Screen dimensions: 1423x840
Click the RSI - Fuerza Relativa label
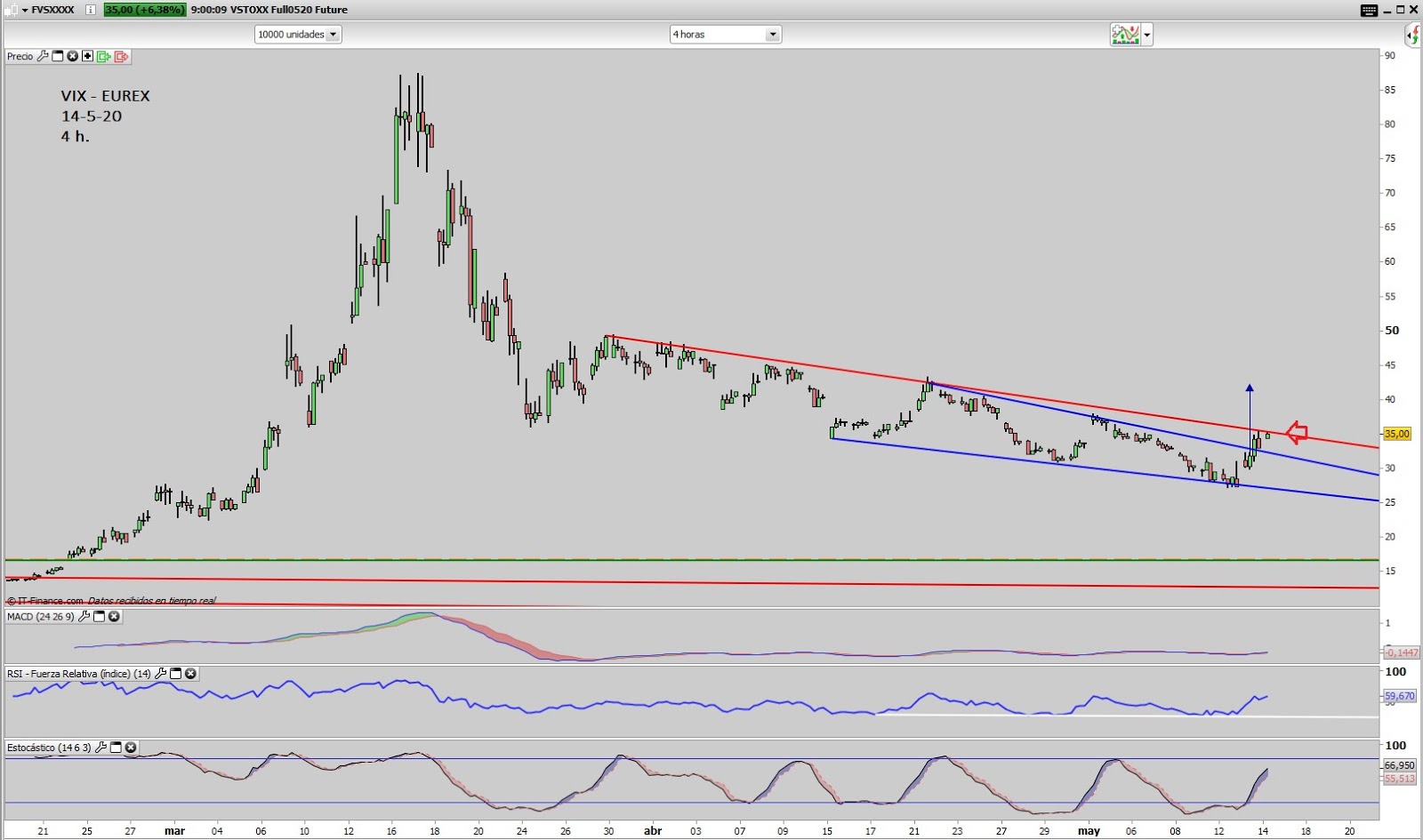[x=79, y=674]
